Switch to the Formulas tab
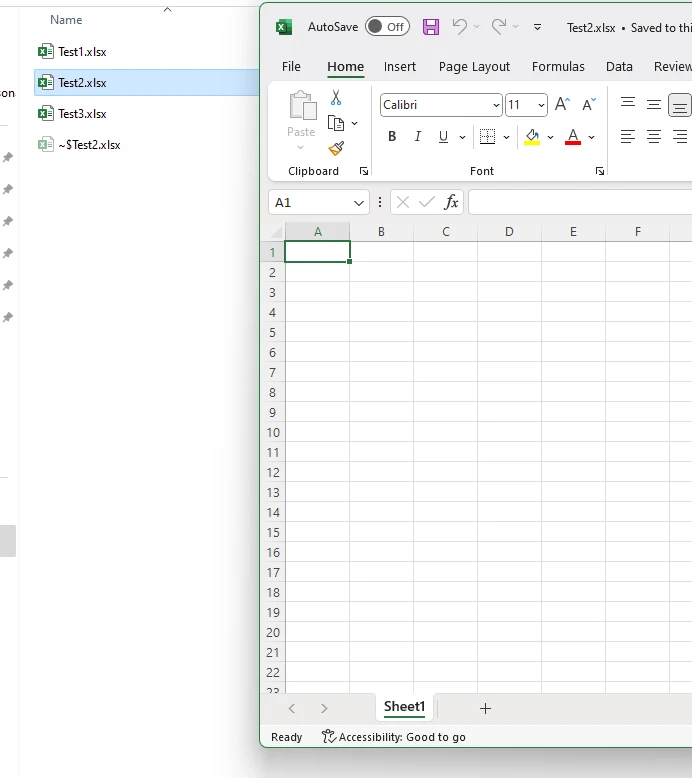692x778 pixels. [x=558, y=67]
